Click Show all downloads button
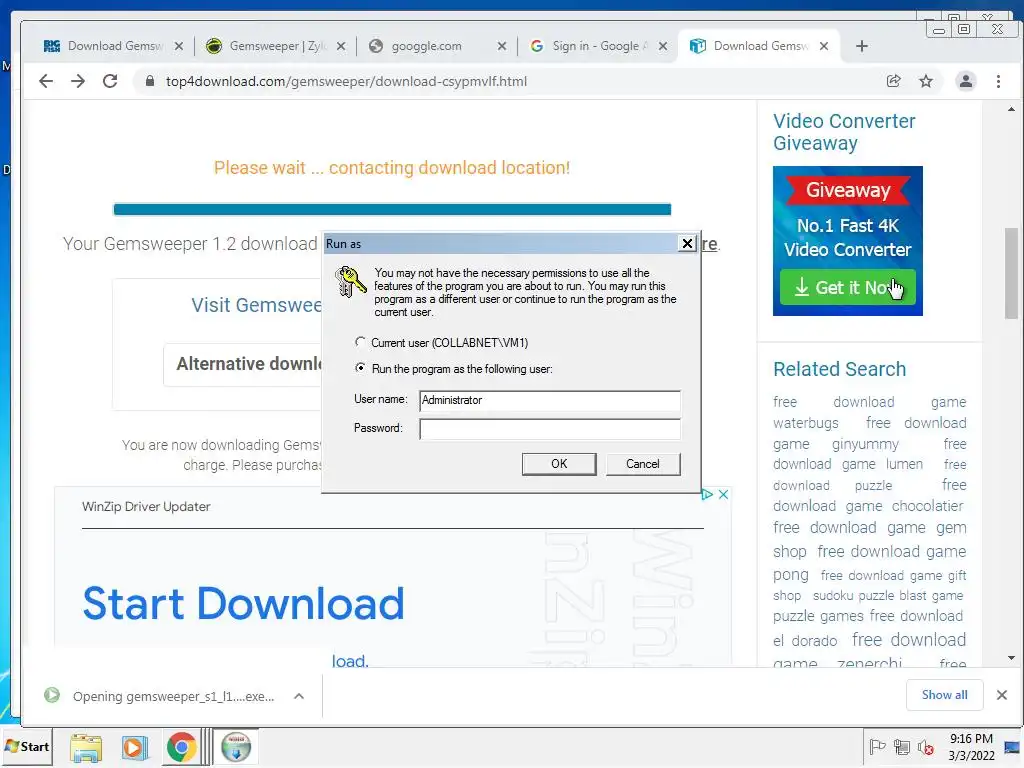 pos(944,695)
